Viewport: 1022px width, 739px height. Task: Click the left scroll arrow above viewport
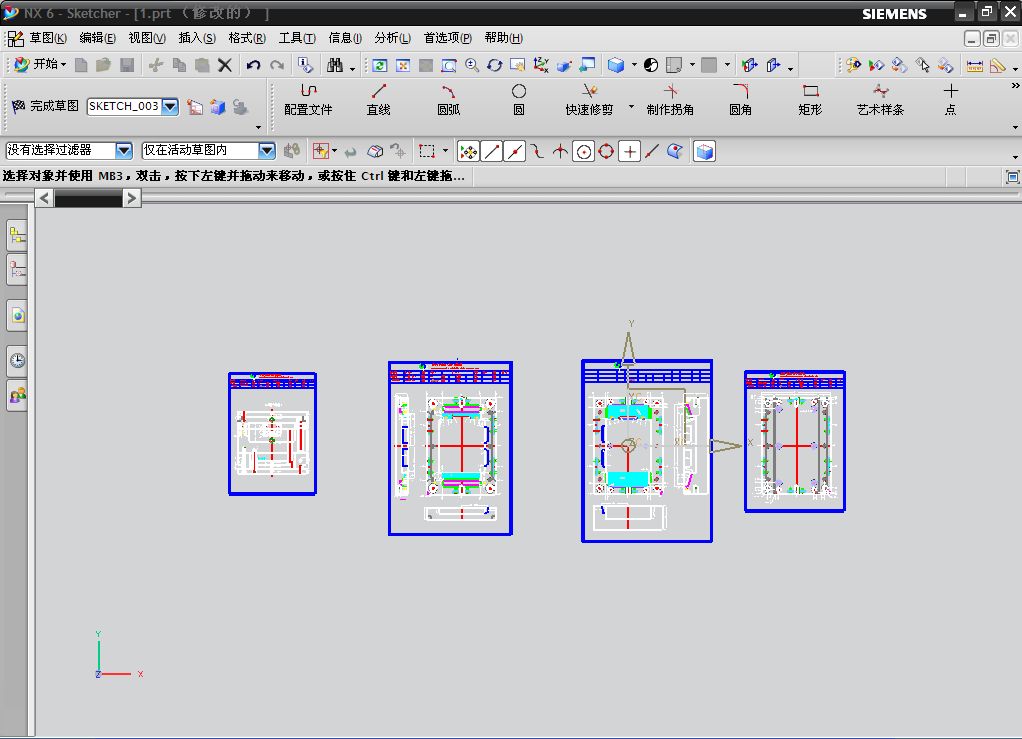point(44,198)
